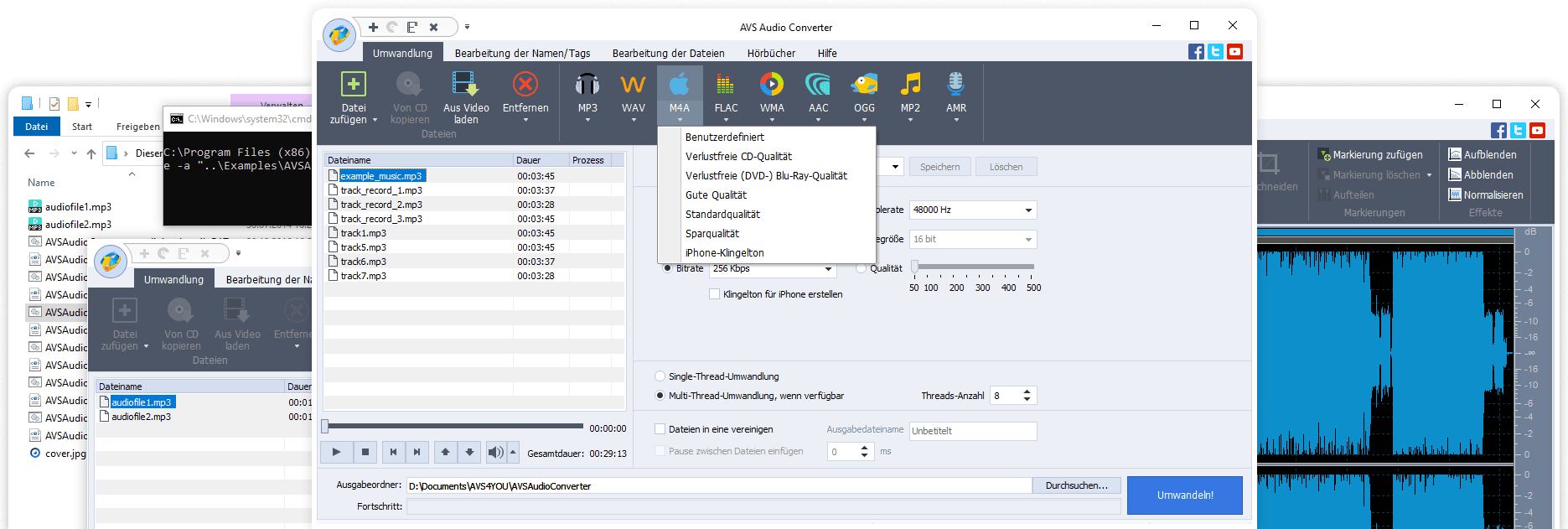Click the Aus Video laden icon

click(x=465, y=86)
